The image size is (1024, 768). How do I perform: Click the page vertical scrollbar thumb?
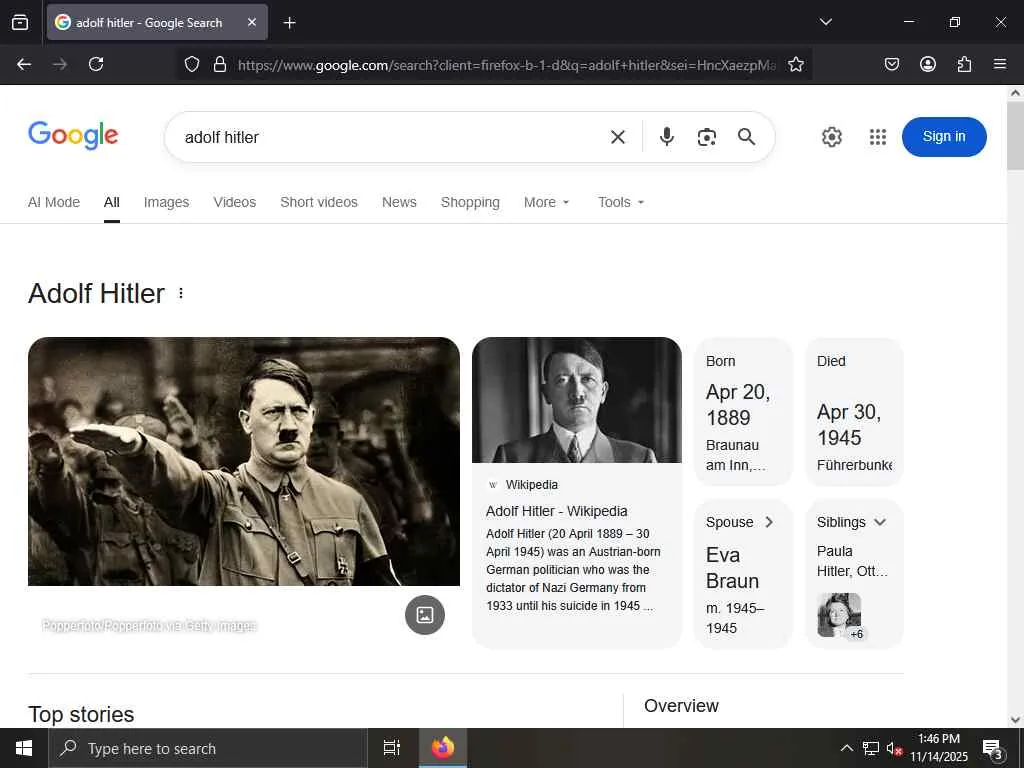point(1015,136)
